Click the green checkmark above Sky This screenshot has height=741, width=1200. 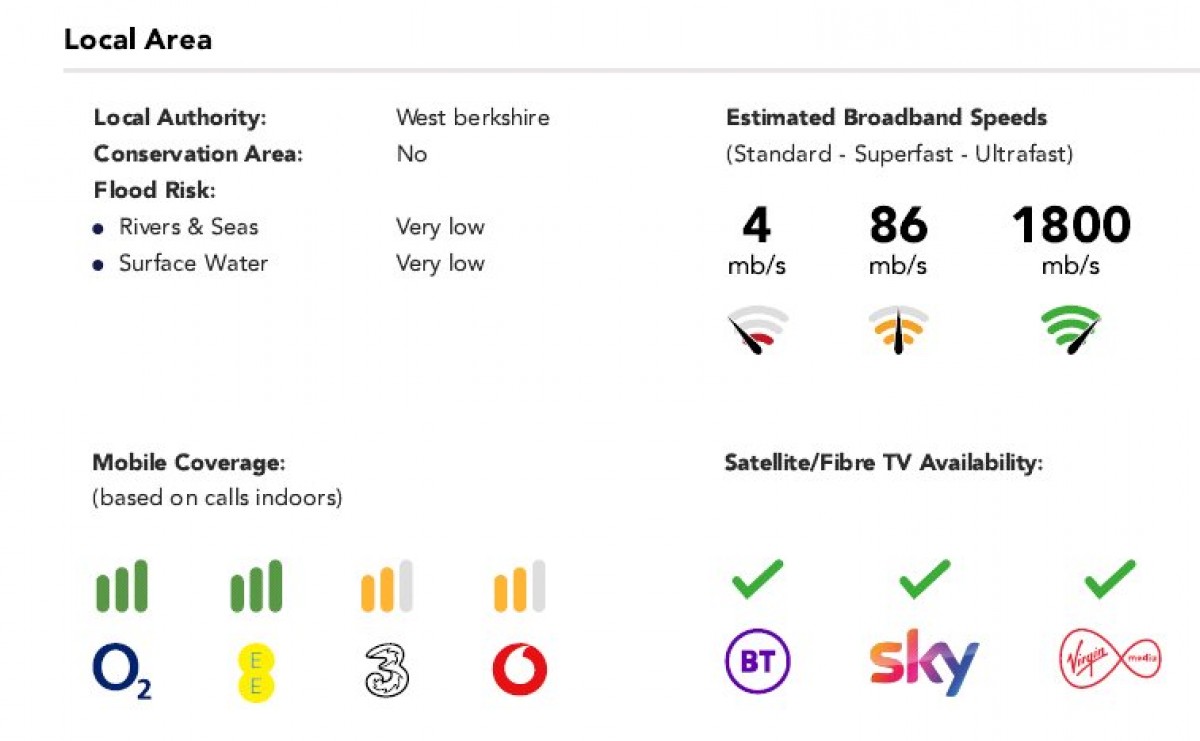pyautogui.click(x=924, y=579)
